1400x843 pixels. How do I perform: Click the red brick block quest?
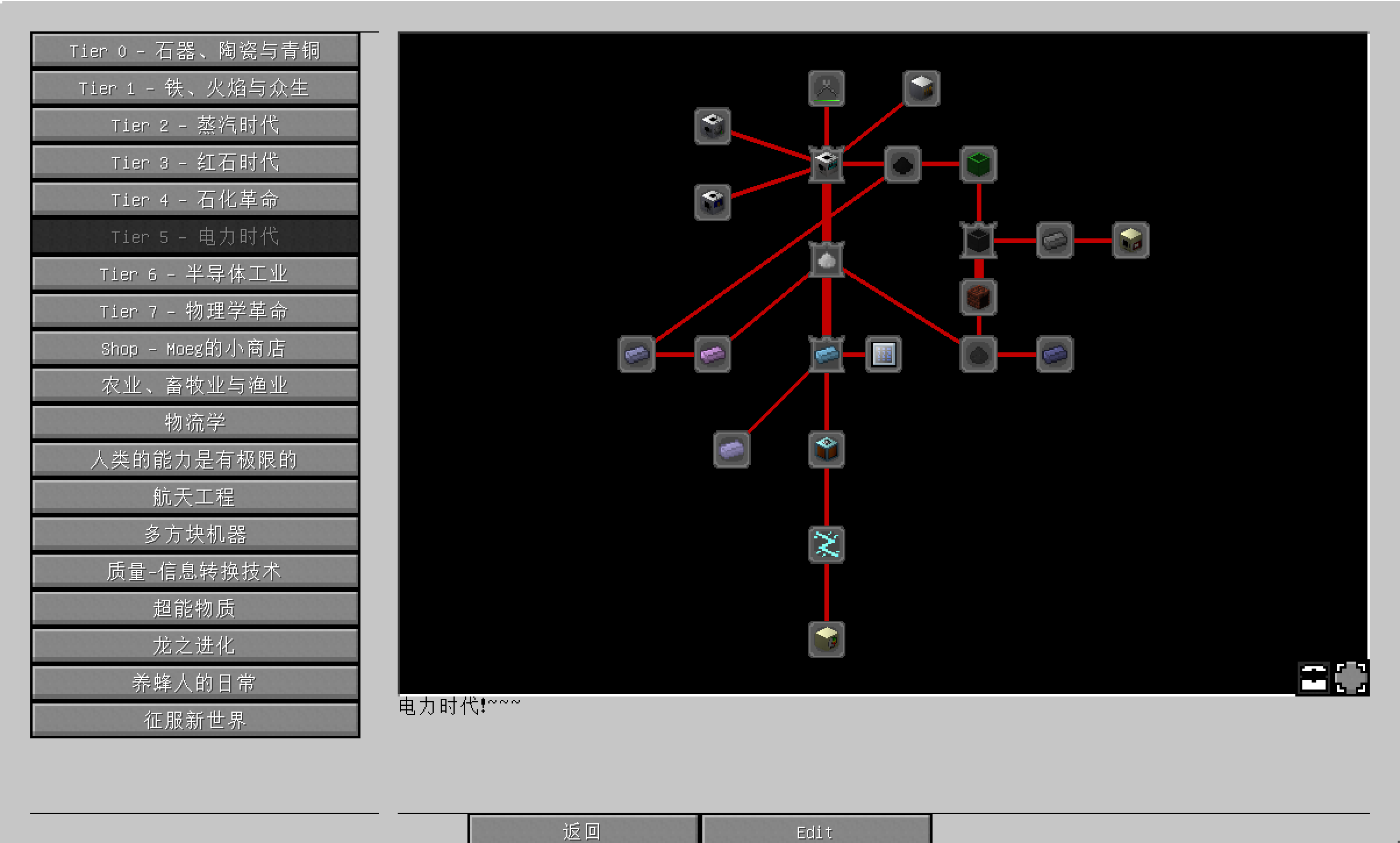pyautogui.click(x=978, y=298)
